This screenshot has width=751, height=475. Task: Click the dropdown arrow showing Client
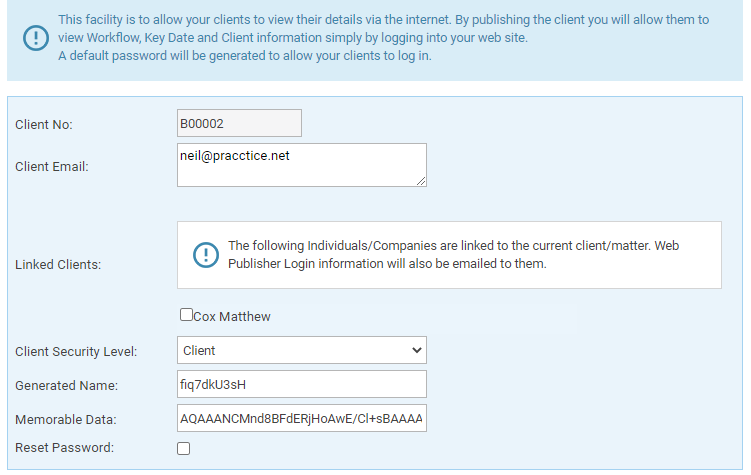point(417,350)
